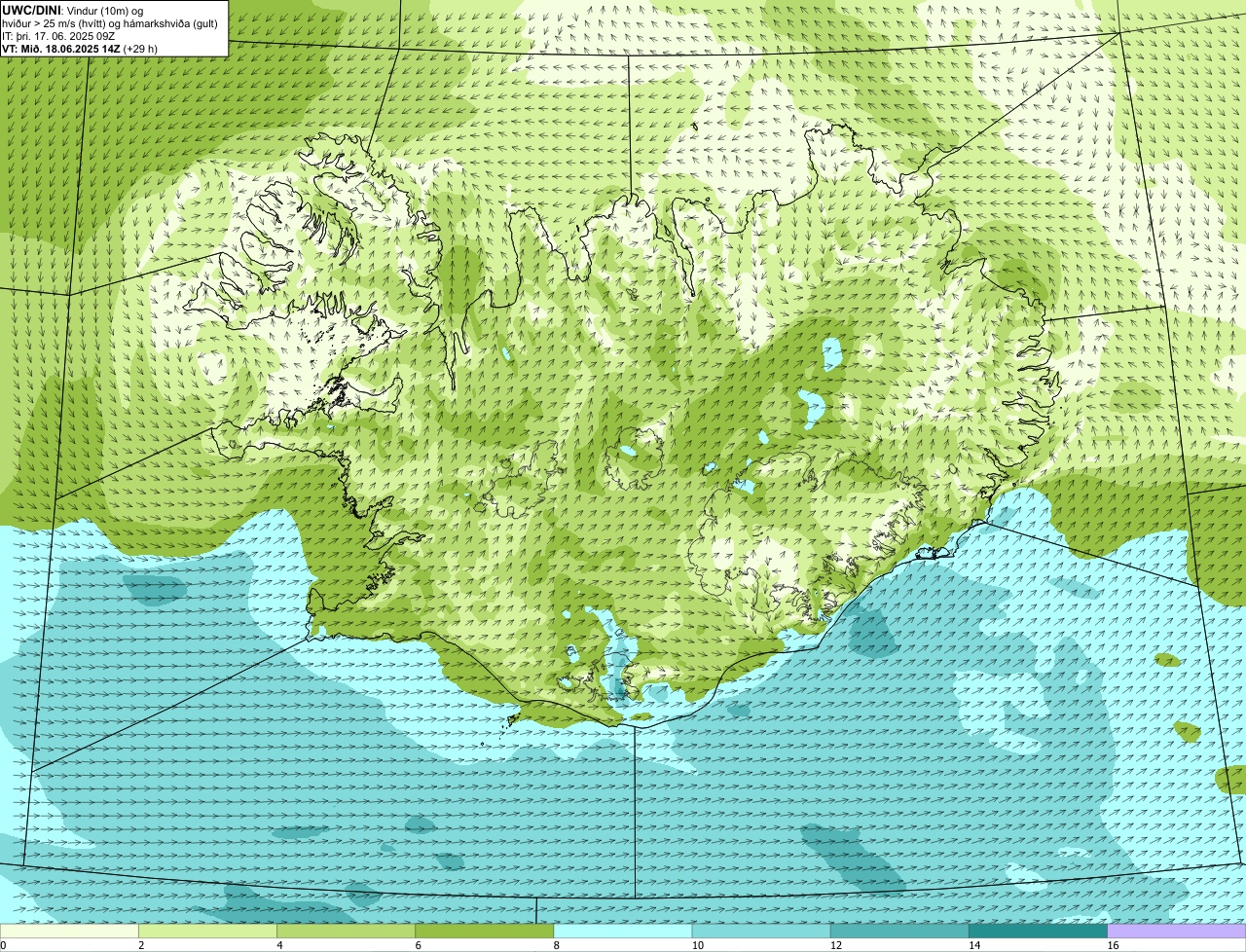Click the legend tick label '0'
This screenshot has width=1246, height=952.
(x=3, y=945)
